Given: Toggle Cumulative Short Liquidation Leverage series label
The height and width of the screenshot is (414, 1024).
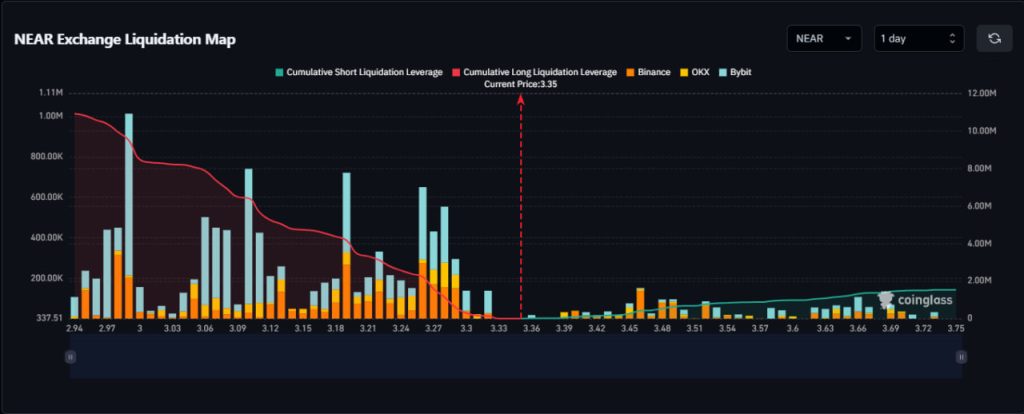Looking at the screenshot, I should (366, 73).
